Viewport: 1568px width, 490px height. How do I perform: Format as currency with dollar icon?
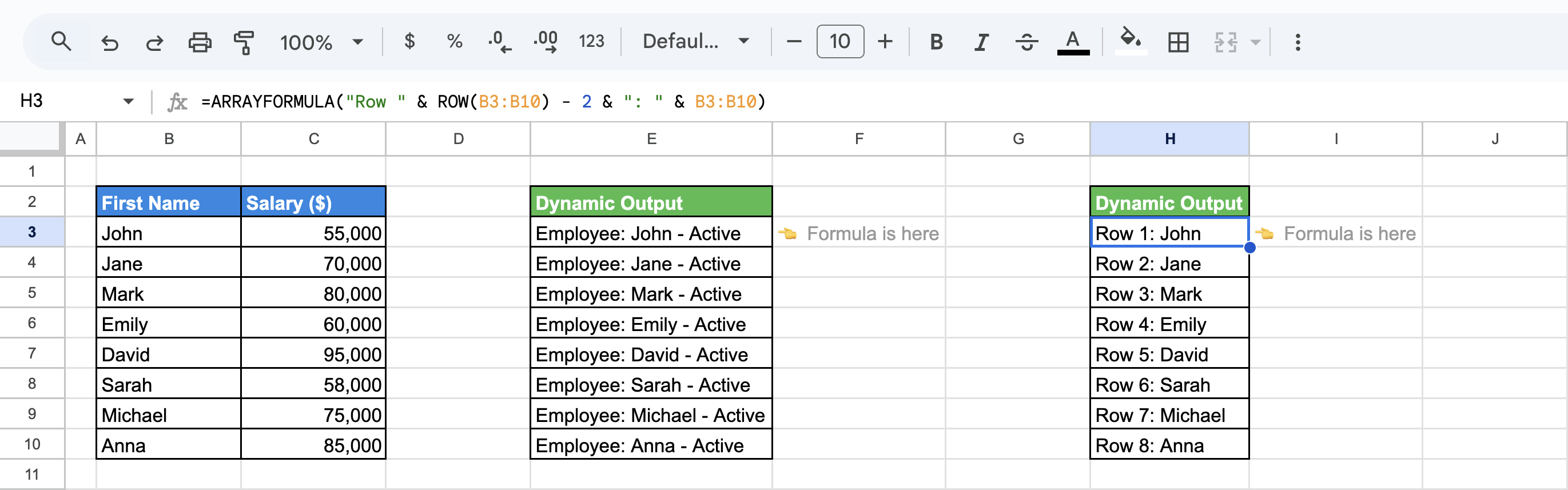coord(409,41)
